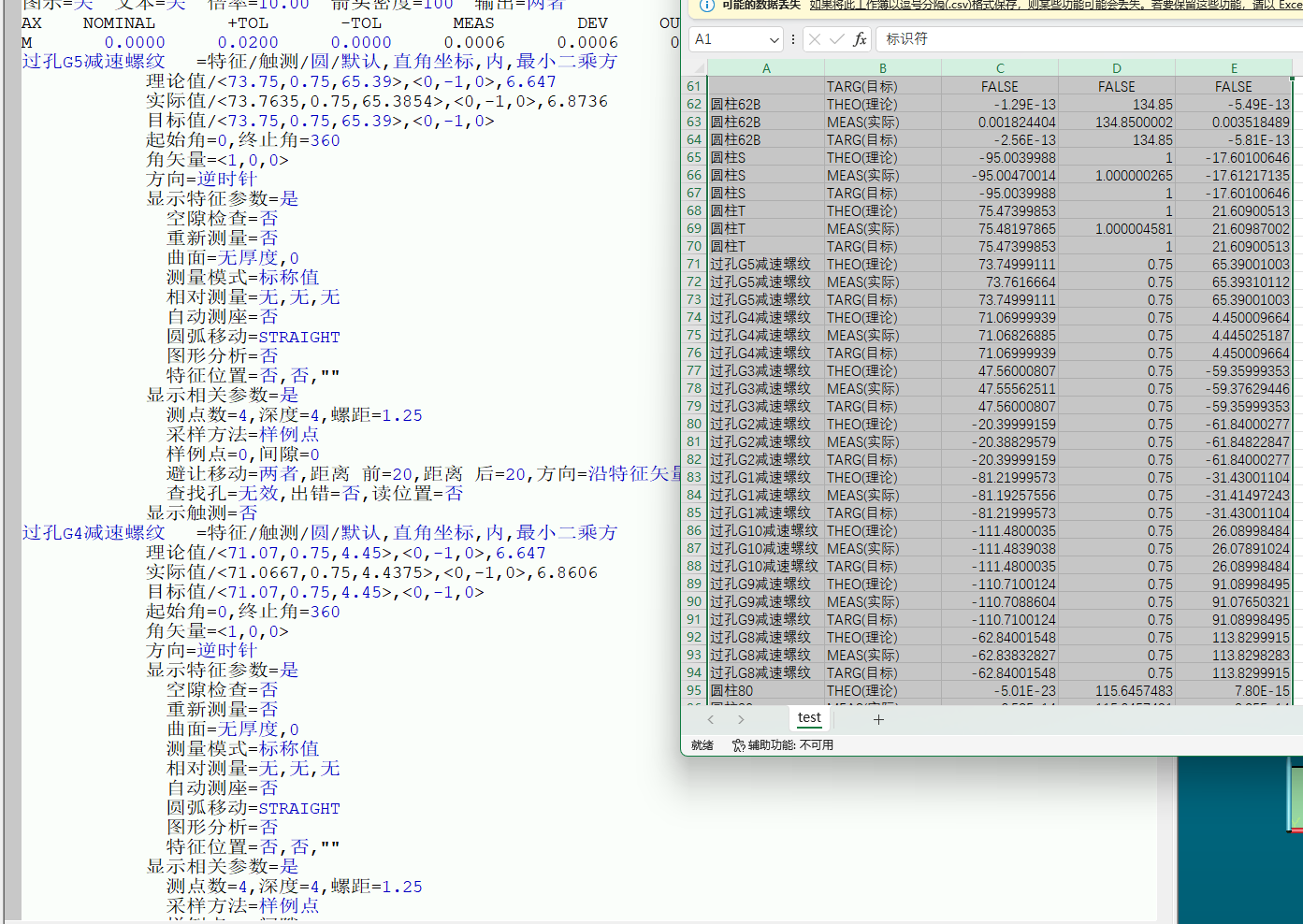Viewport: 1303px width, 924px height.
Task: Select the test sheet tab
Action: pos(809,717)
